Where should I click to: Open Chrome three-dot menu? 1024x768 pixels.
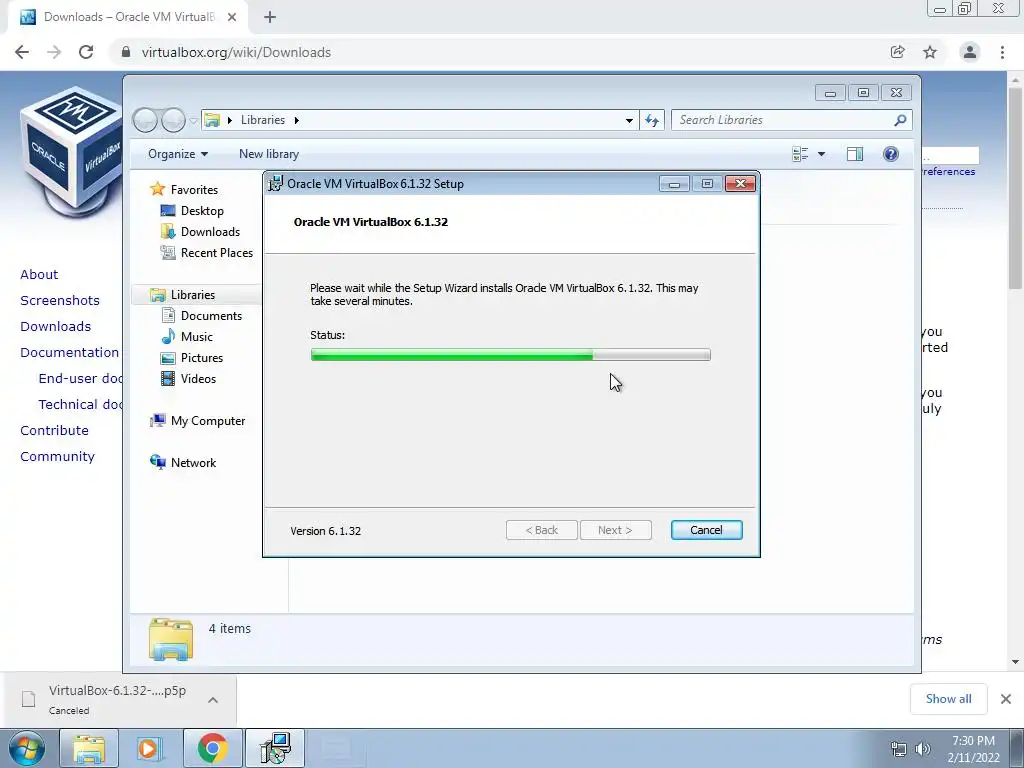(1002, 52)
